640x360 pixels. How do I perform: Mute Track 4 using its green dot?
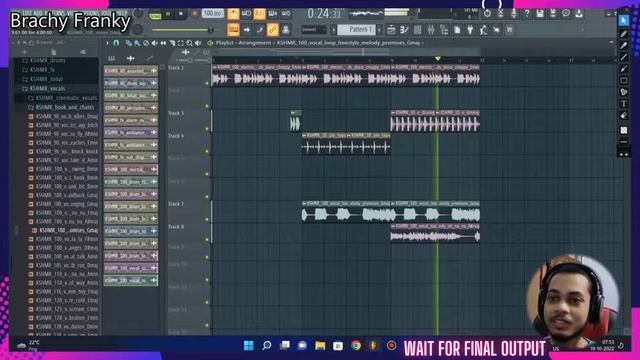point(207,151)
